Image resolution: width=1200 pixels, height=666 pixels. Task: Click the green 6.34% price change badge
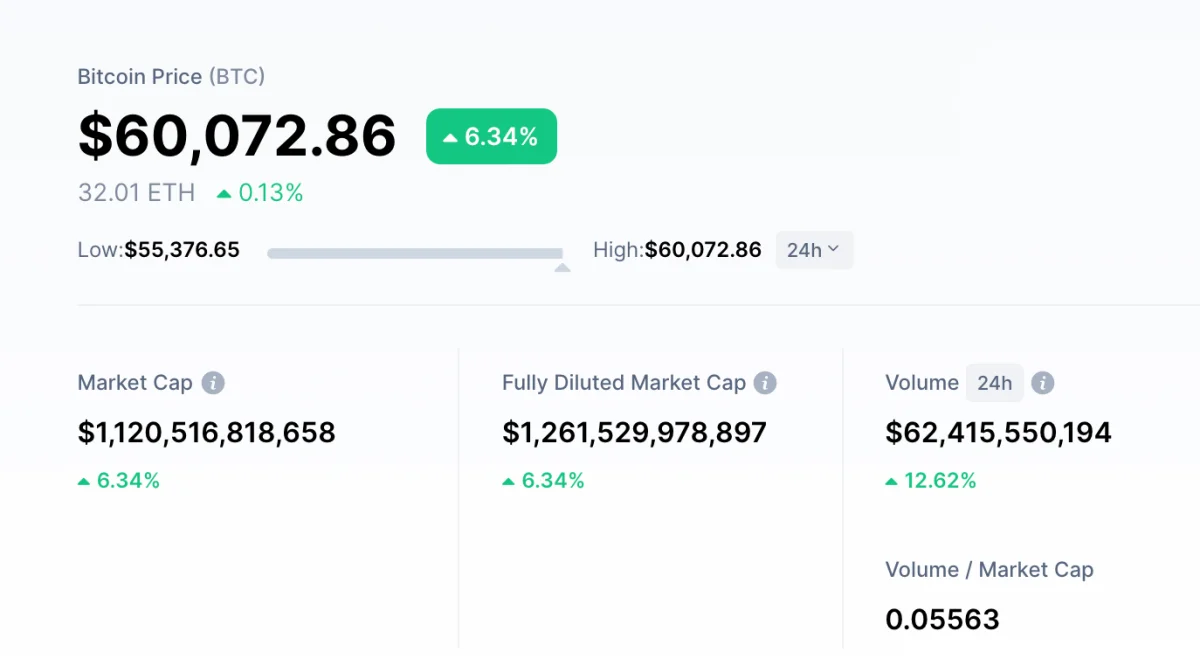pyautogui.click(x=491, y=137)
